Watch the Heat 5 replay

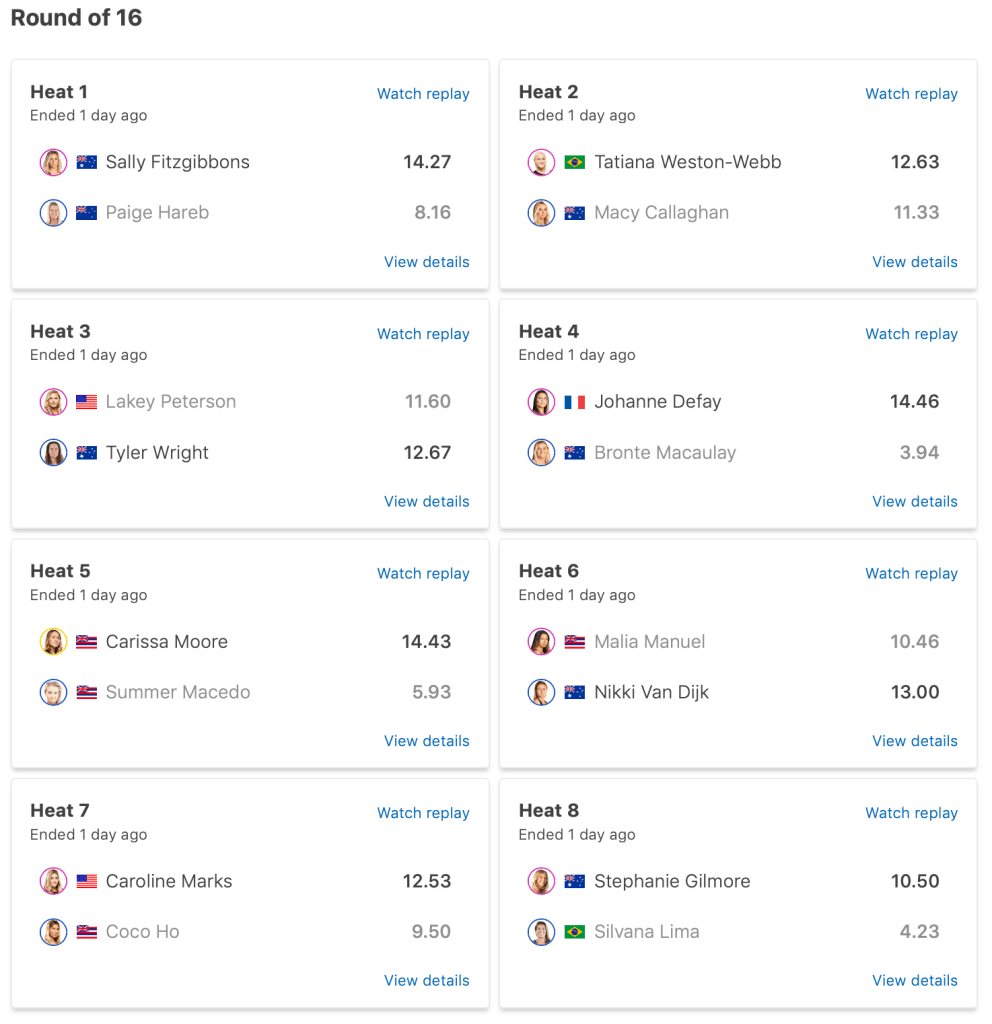pos(423,574)
